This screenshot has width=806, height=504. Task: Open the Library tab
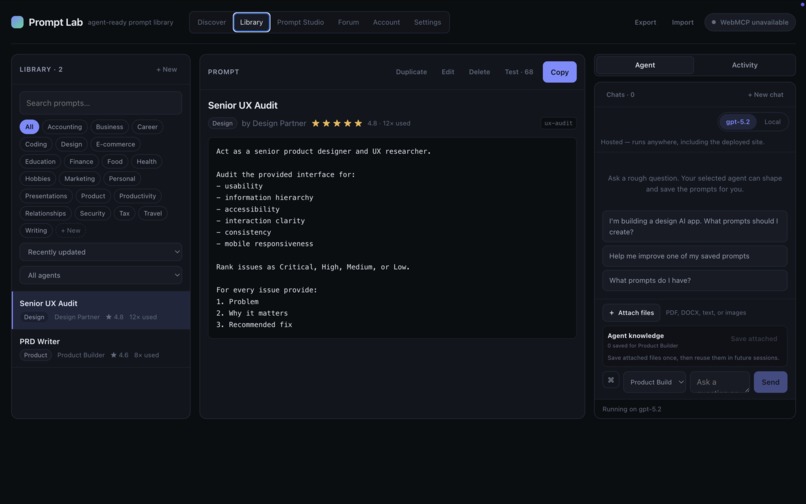[251, 22]
